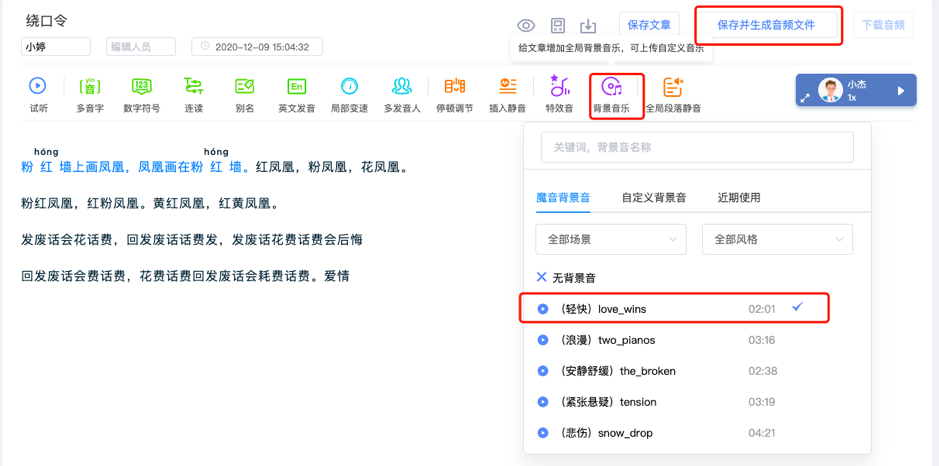Viewport: 939px width, 466px height.
Task: Select the (浪漫) two_pianos track
Action: 607,340
